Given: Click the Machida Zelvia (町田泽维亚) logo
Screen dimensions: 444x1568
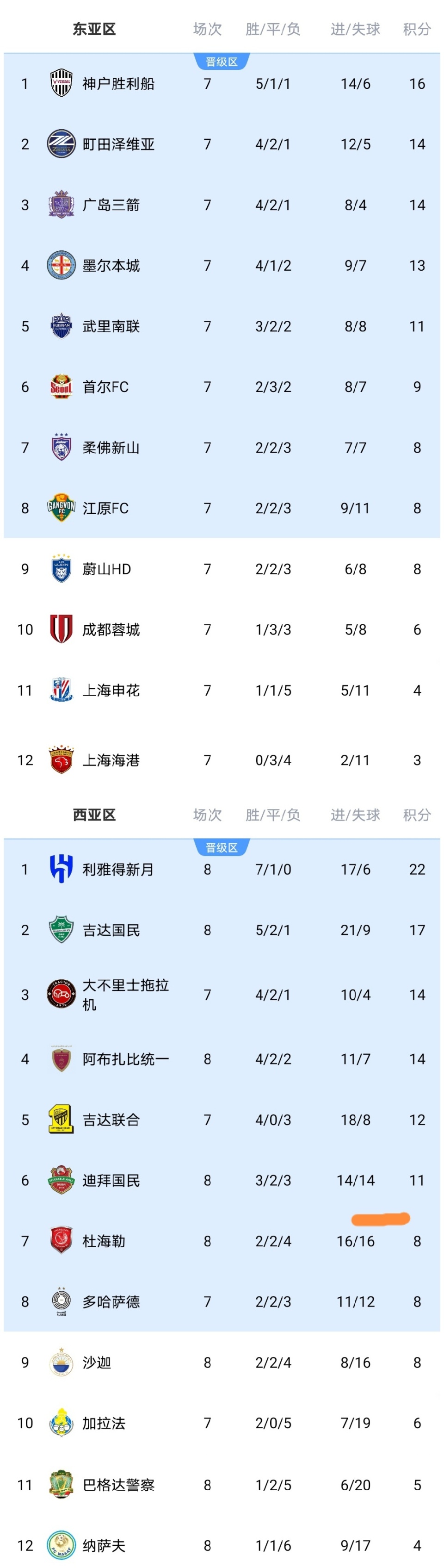Looking at the screenshot, I should point(61,144).
